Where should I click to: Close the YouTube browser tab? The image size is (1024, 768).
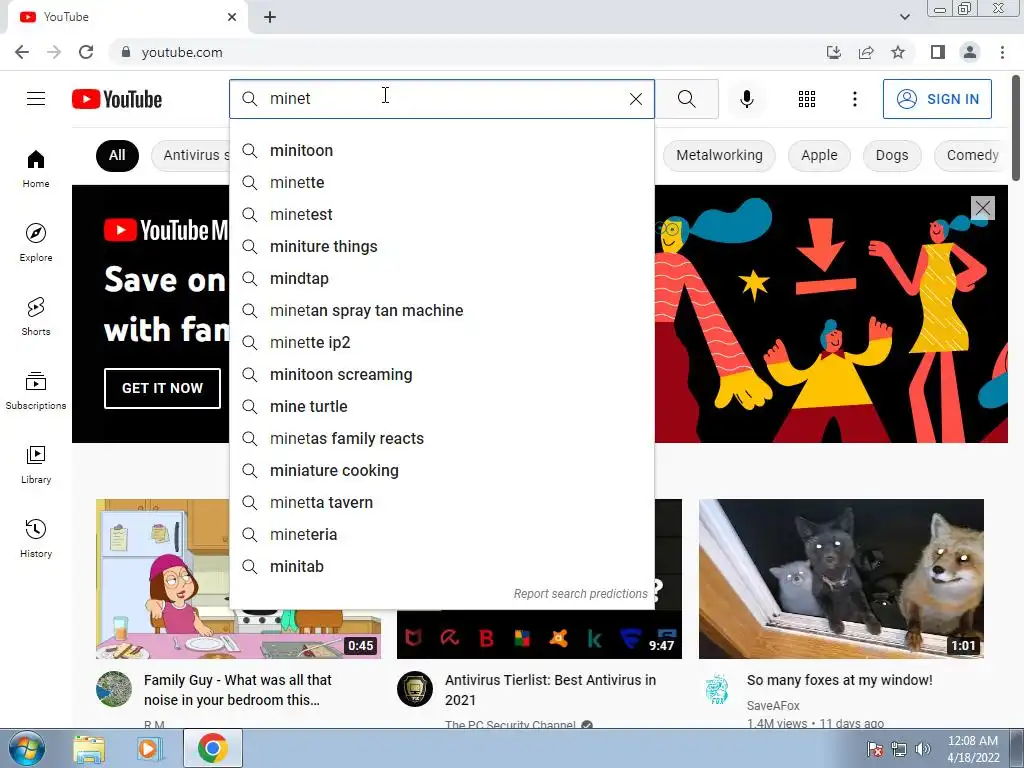point(232,17)
